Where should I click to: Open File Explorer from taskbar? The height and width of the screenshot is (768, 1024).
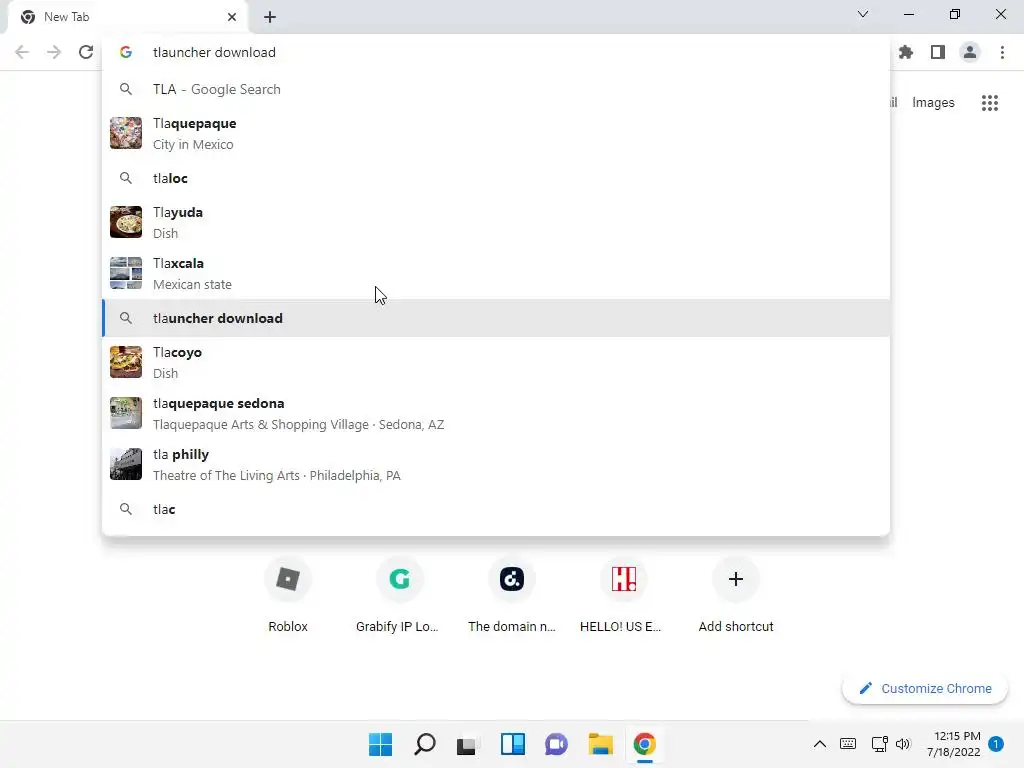pyautogui.click(x=600, y=744)
